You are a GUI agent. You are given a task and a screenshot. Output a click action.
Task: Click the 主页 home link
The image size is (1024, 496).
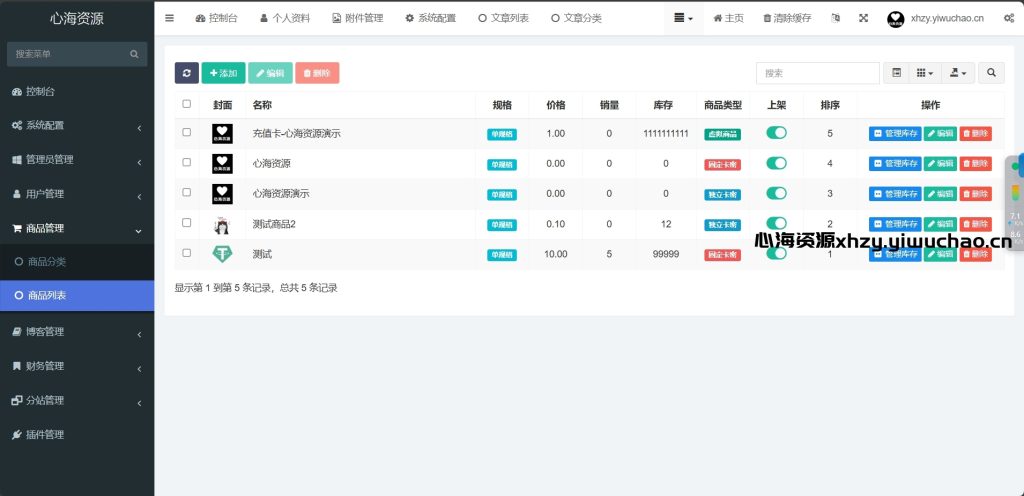[728, 18]
